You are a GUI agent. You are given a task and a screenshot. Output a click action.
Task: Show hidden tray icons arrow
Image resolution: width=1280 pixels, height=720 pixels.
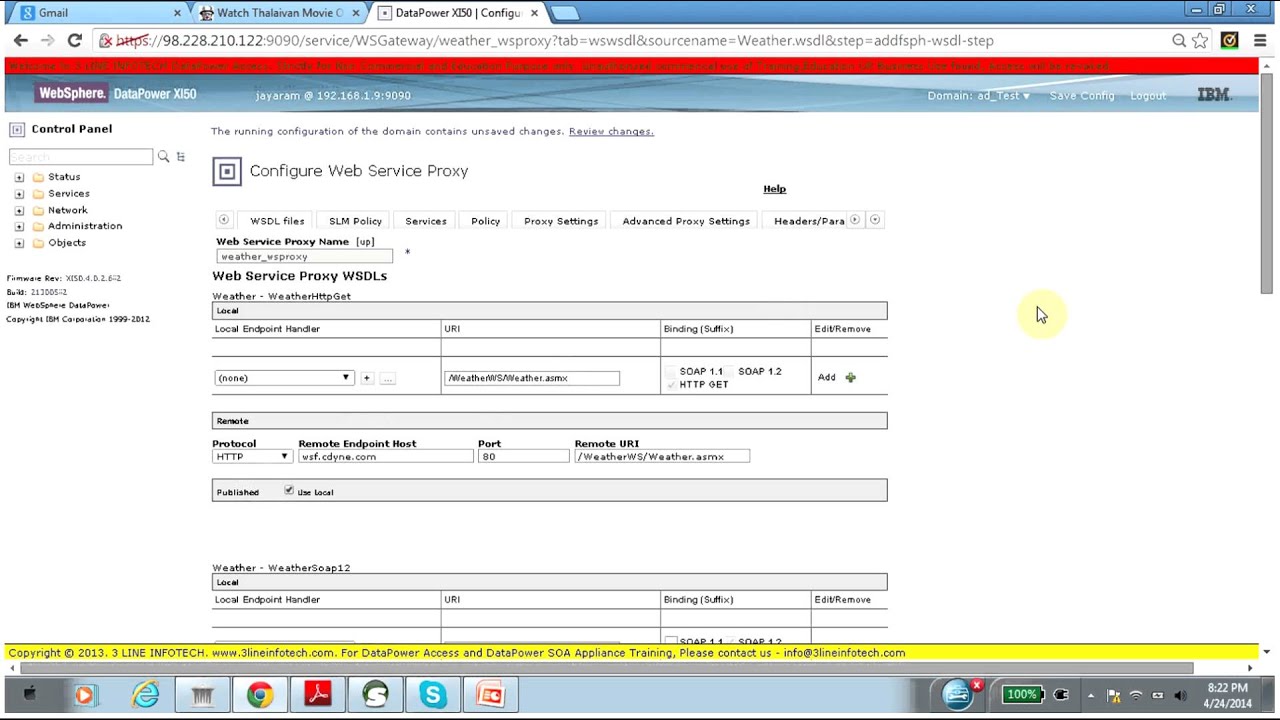(1091, 695)
